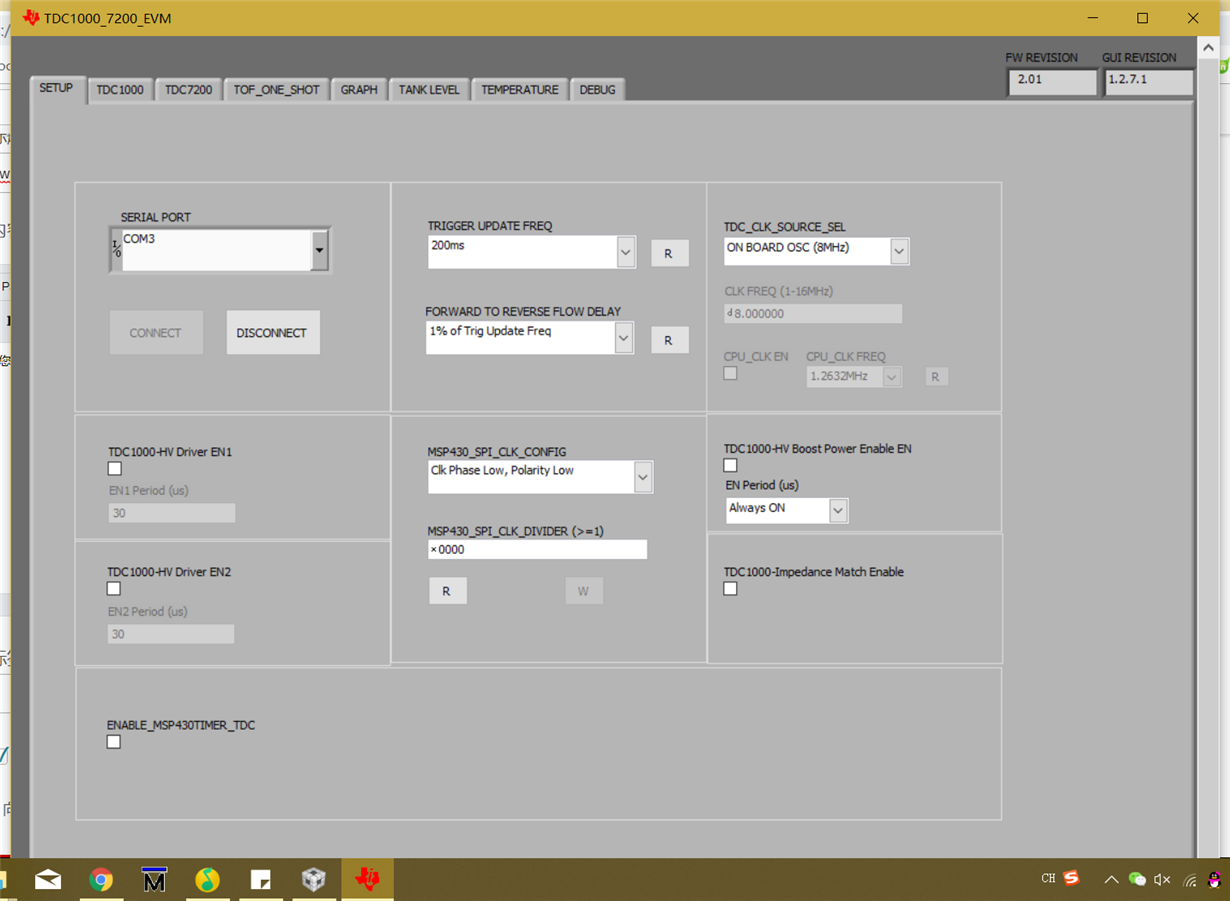Image resolution: width=1230 pixels, height=901 pixels.
Task: Open the TANK LEVEL tab
Action: (429, 90)
